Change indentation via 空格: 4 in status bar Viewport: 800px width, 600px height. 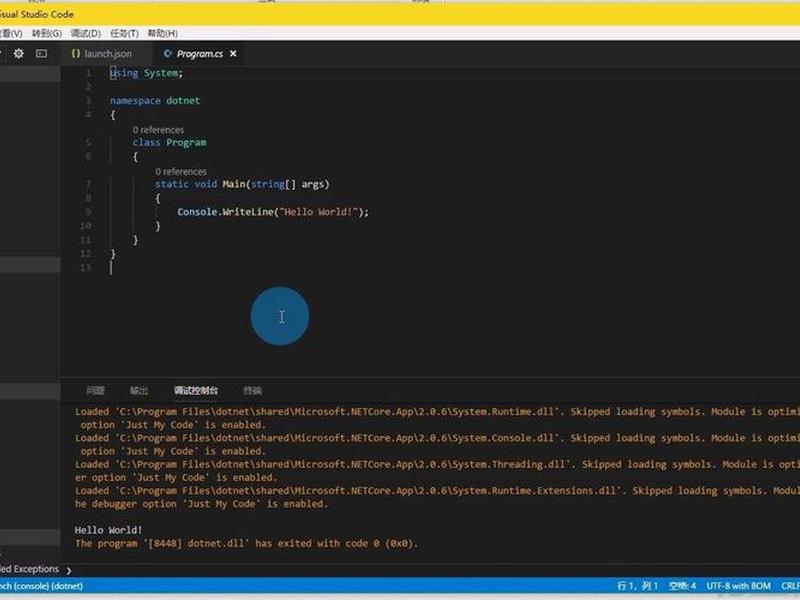click(x=682, y=586)
